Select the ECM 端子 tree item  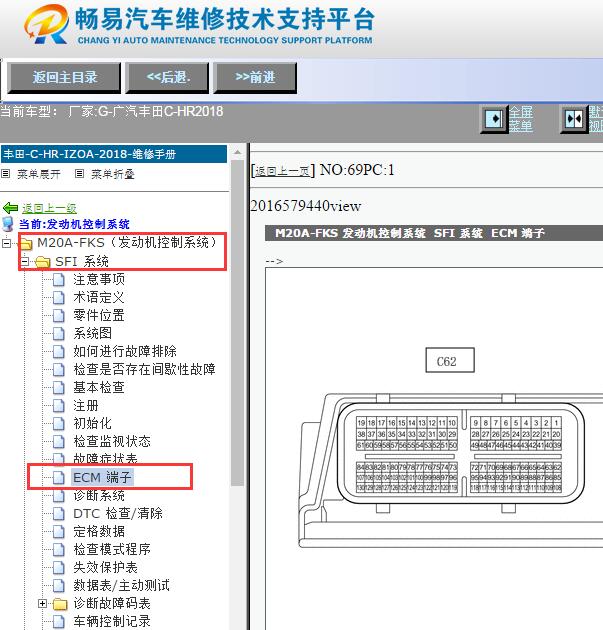[102, 477]
